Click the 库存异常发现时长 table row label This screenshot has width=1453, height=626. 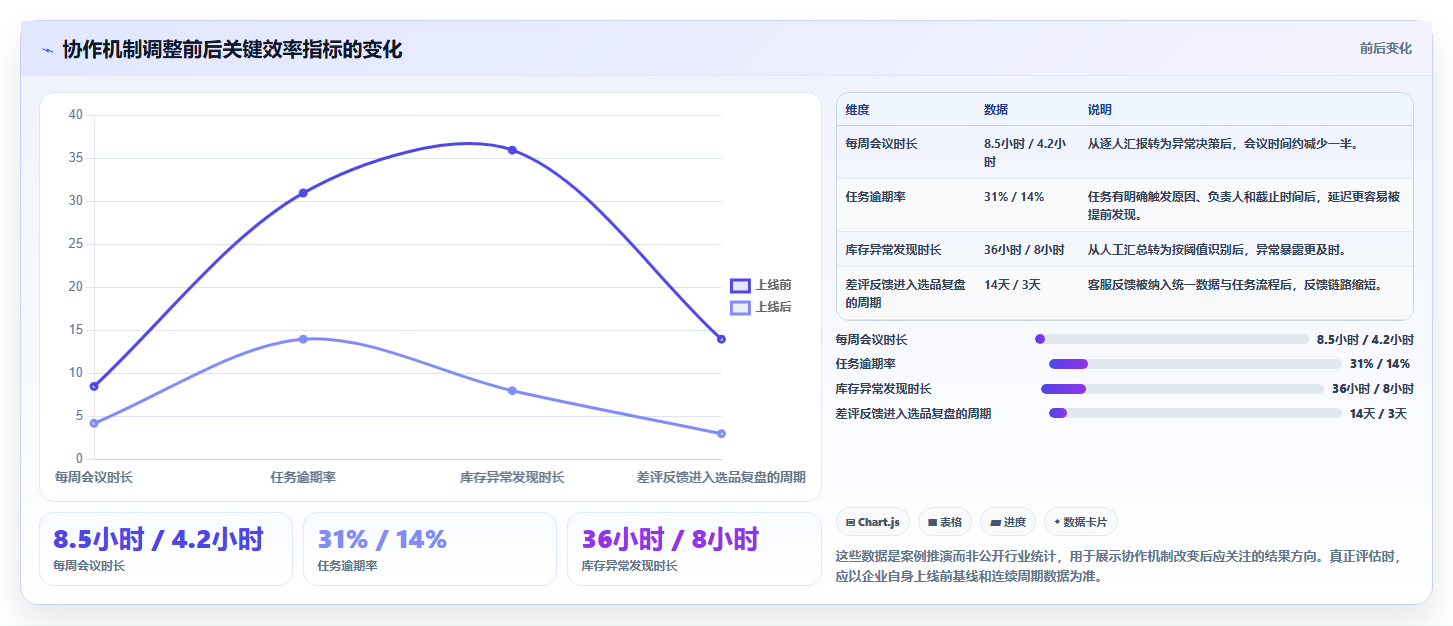coord(893,249)
